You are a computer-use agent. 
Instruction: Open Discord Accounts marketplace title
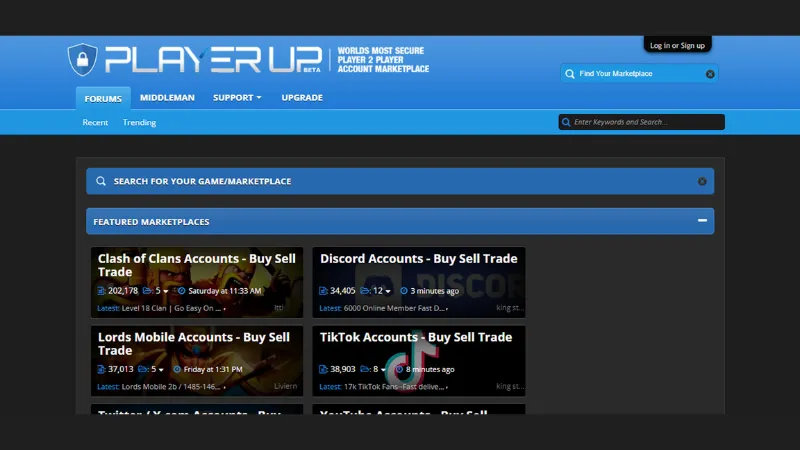(x=418, y=259)
